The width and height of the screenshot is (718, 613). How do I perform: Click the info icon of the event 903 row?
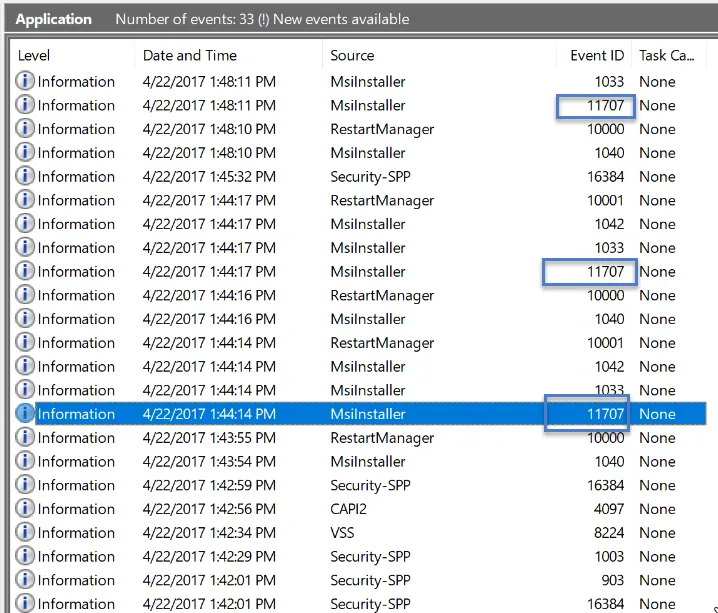25,580
